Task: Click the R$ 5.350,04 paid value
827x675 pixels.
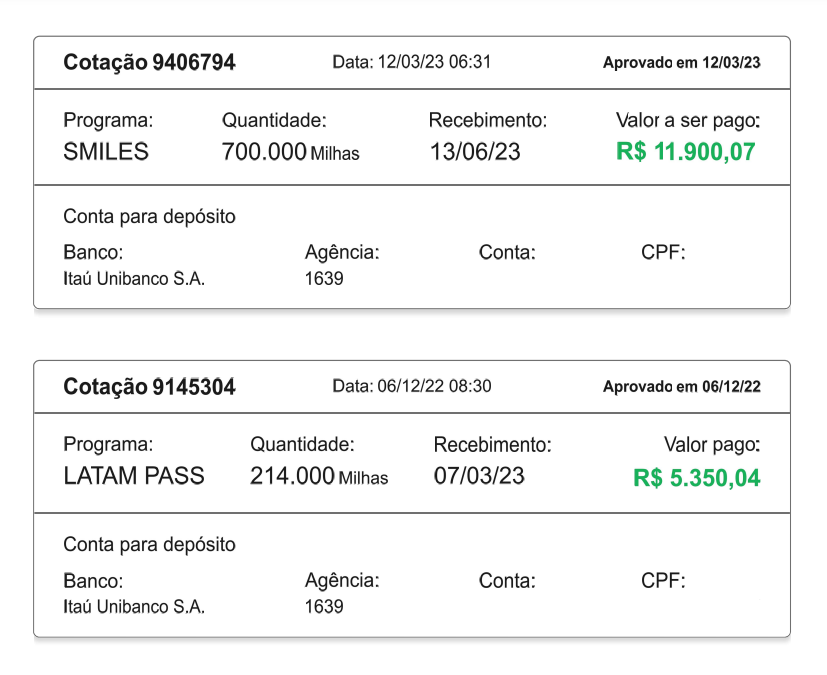Action: (x=697, y=478)
